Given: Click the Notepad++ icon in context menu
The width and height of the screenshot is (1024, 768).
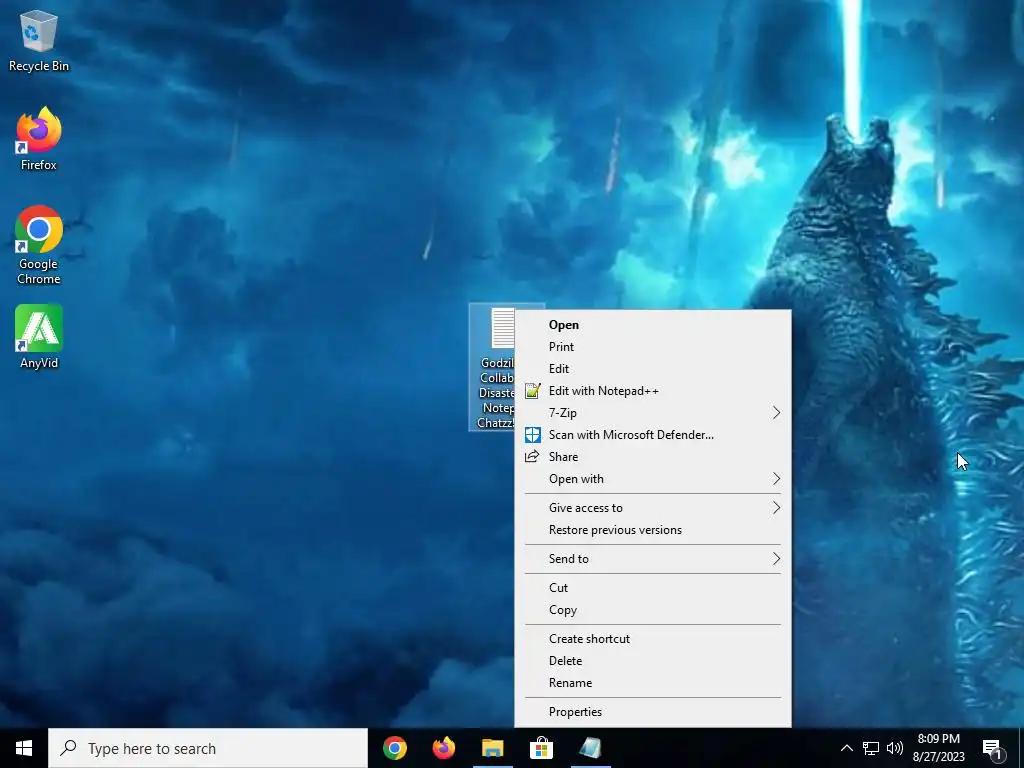Looking at the screenshot, I should pyautogui.click(x=533, y=391).
